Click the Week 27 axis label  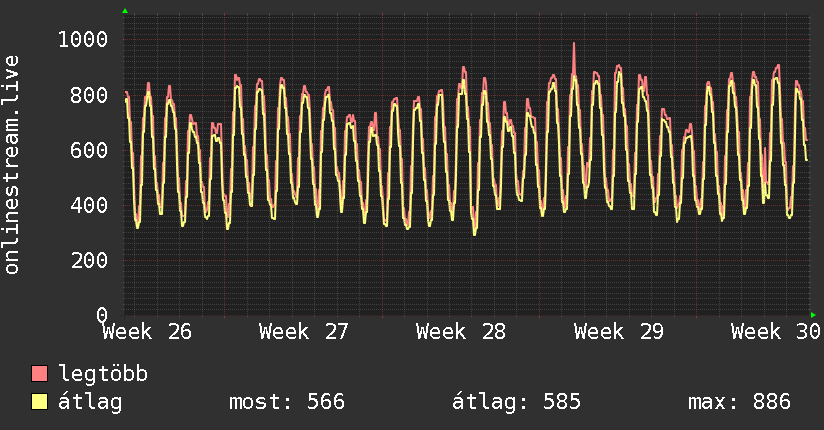pyautogui.click(x=304, y=332)
